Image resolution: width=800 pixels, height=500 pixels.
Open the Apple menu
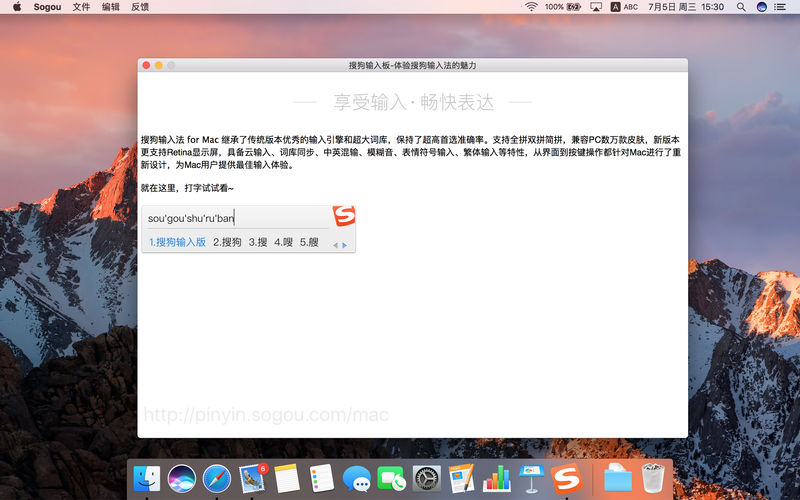pyautogui.click(x=17, y=7)
